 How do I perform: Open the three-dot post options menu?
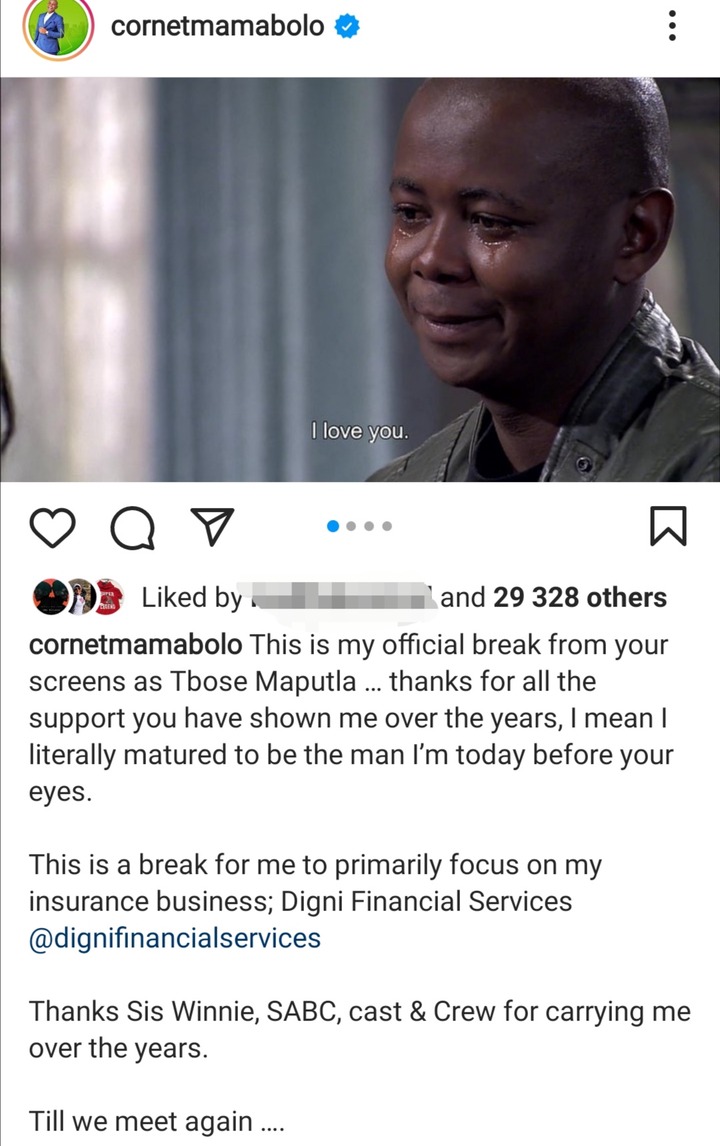point(672,26)
